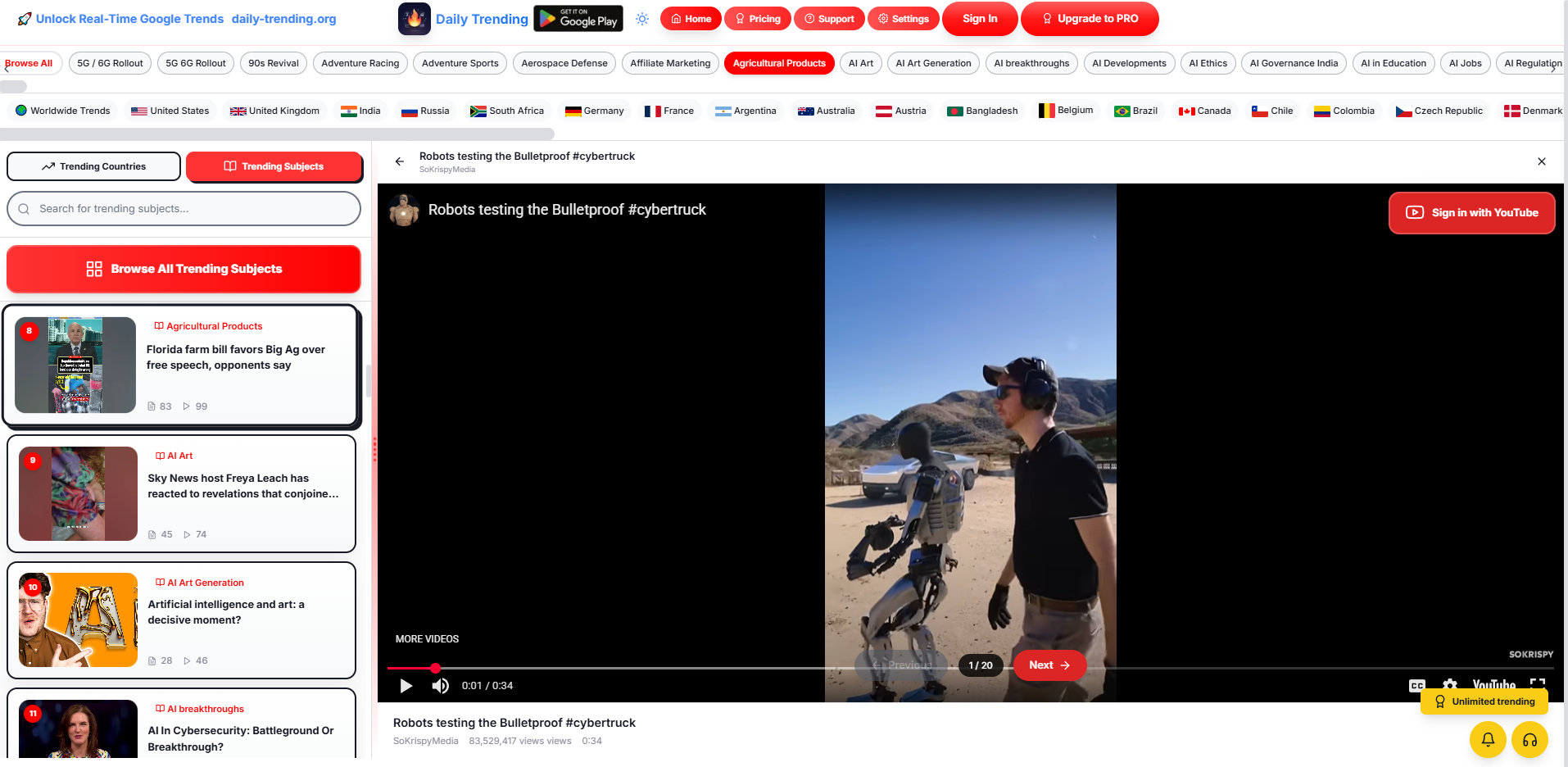Choose Colombia flag filter

pyautogui.click(x=1344, y=111)
